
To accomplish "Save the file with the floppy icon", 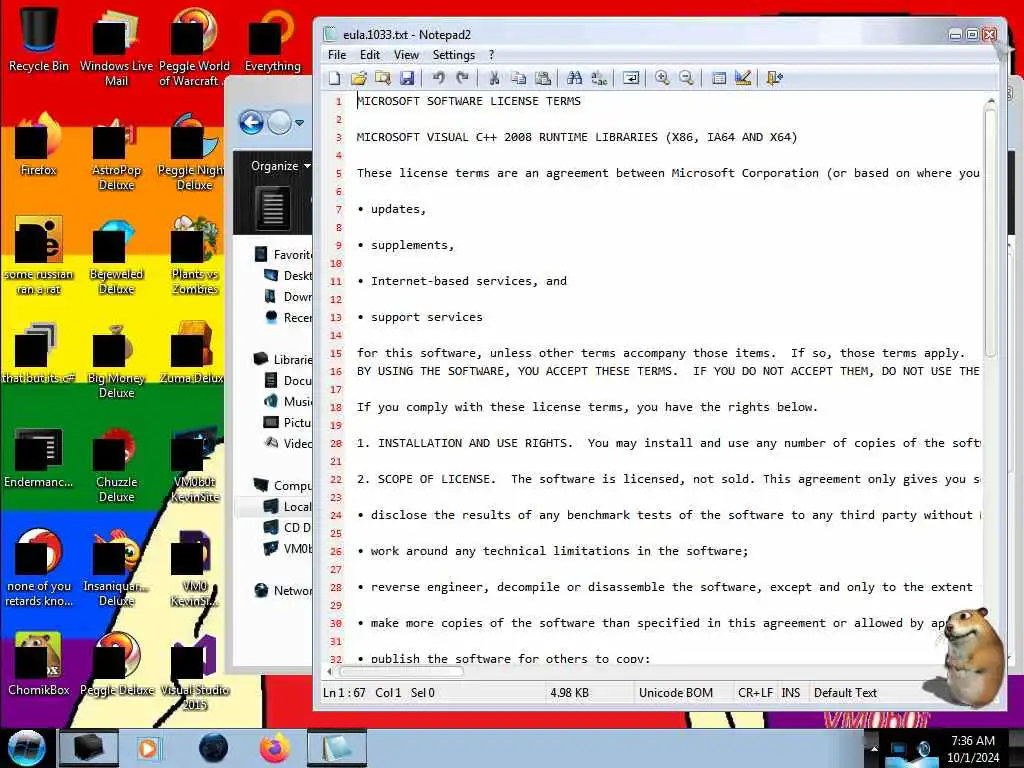I will pos(407,78).
